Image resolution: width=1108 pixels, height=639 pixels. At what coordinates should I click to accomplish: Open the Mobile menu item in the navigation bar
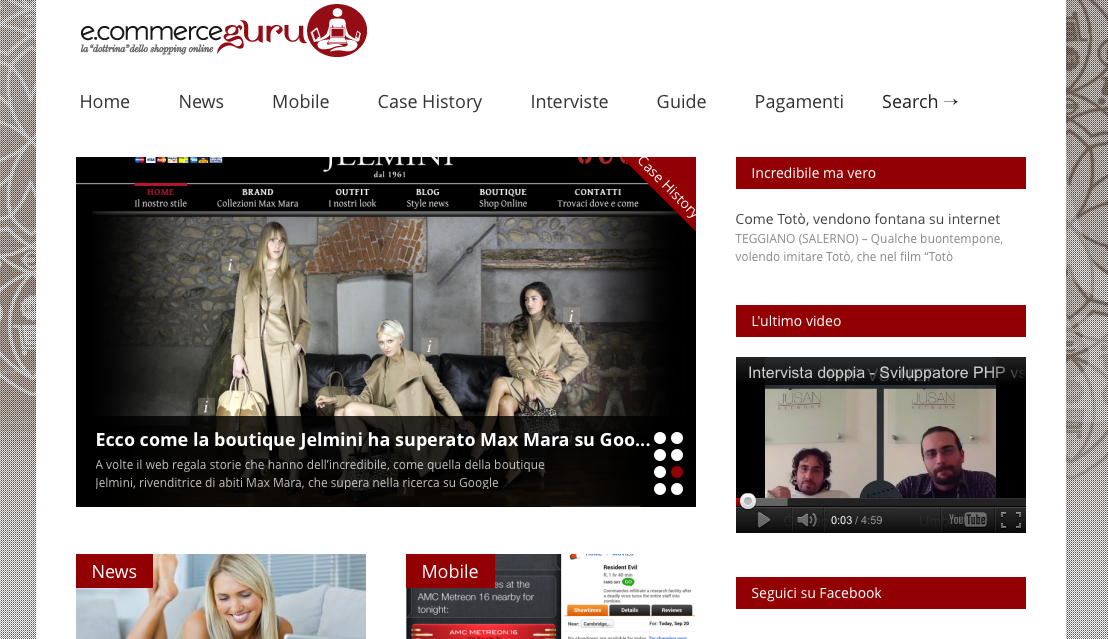[300, 102]
